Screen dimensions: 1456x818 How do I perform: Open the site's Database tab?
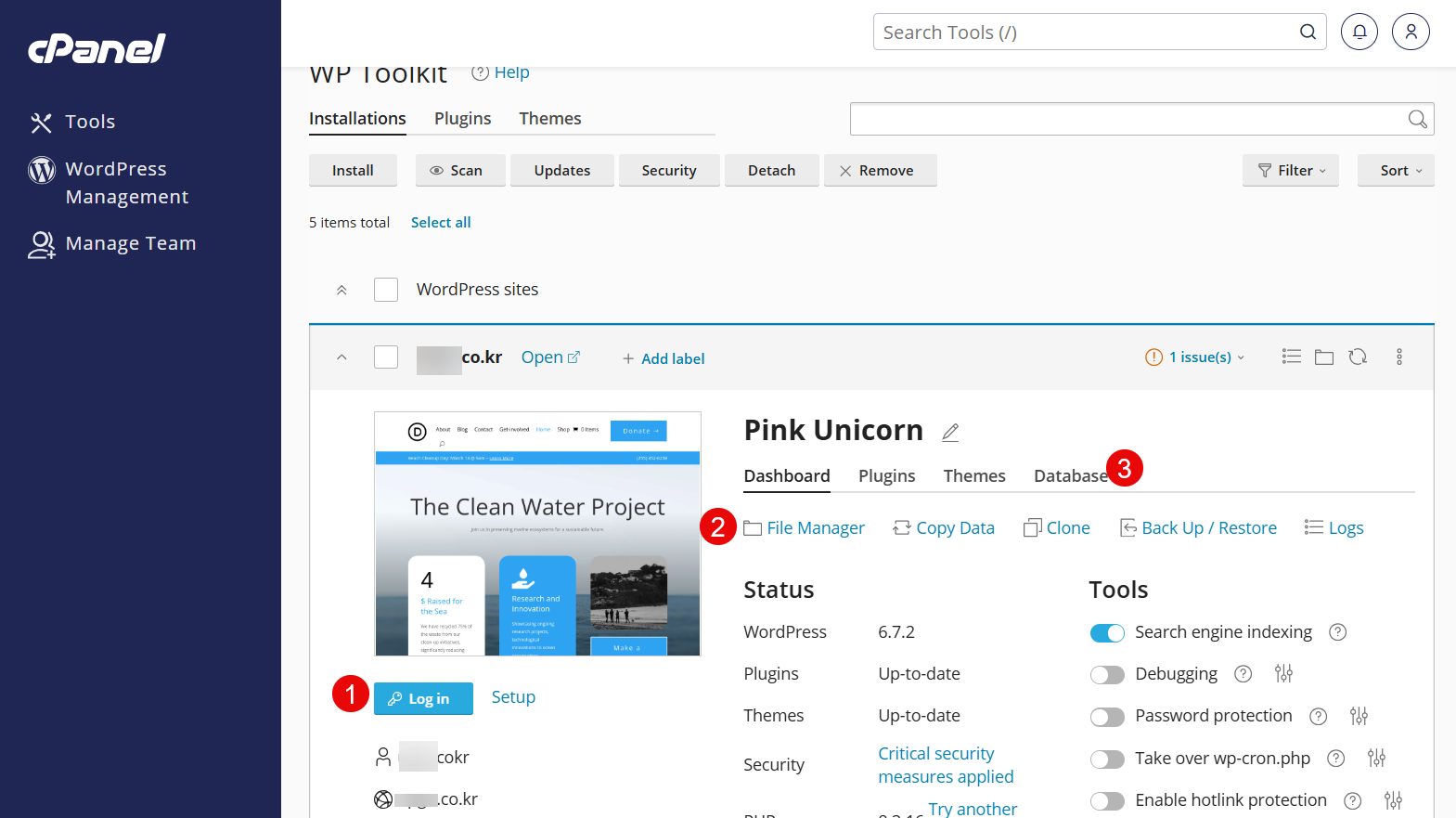coord(1071,476)
